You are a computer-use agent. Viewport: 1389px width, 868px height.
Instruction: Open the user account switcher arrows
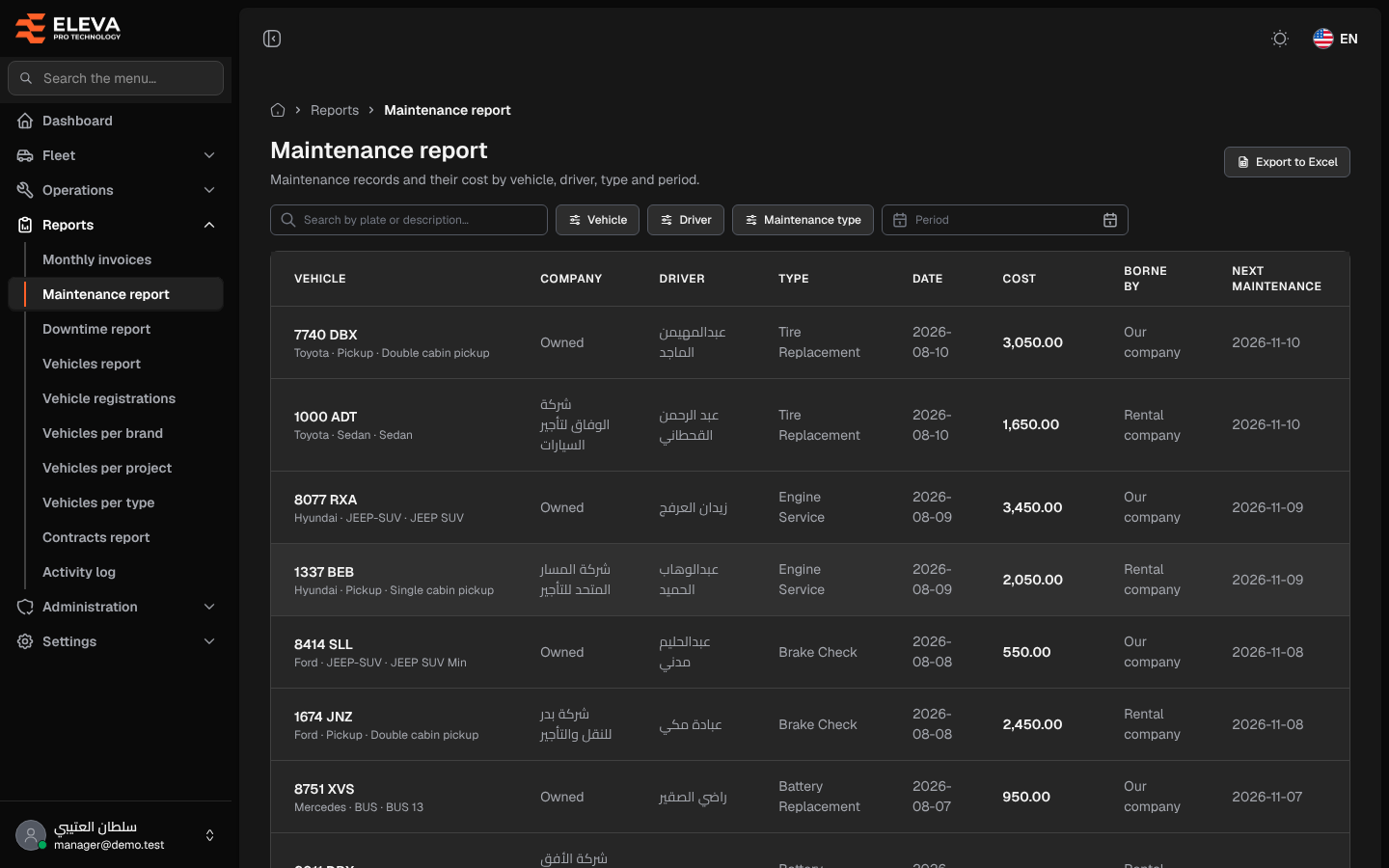209,835
